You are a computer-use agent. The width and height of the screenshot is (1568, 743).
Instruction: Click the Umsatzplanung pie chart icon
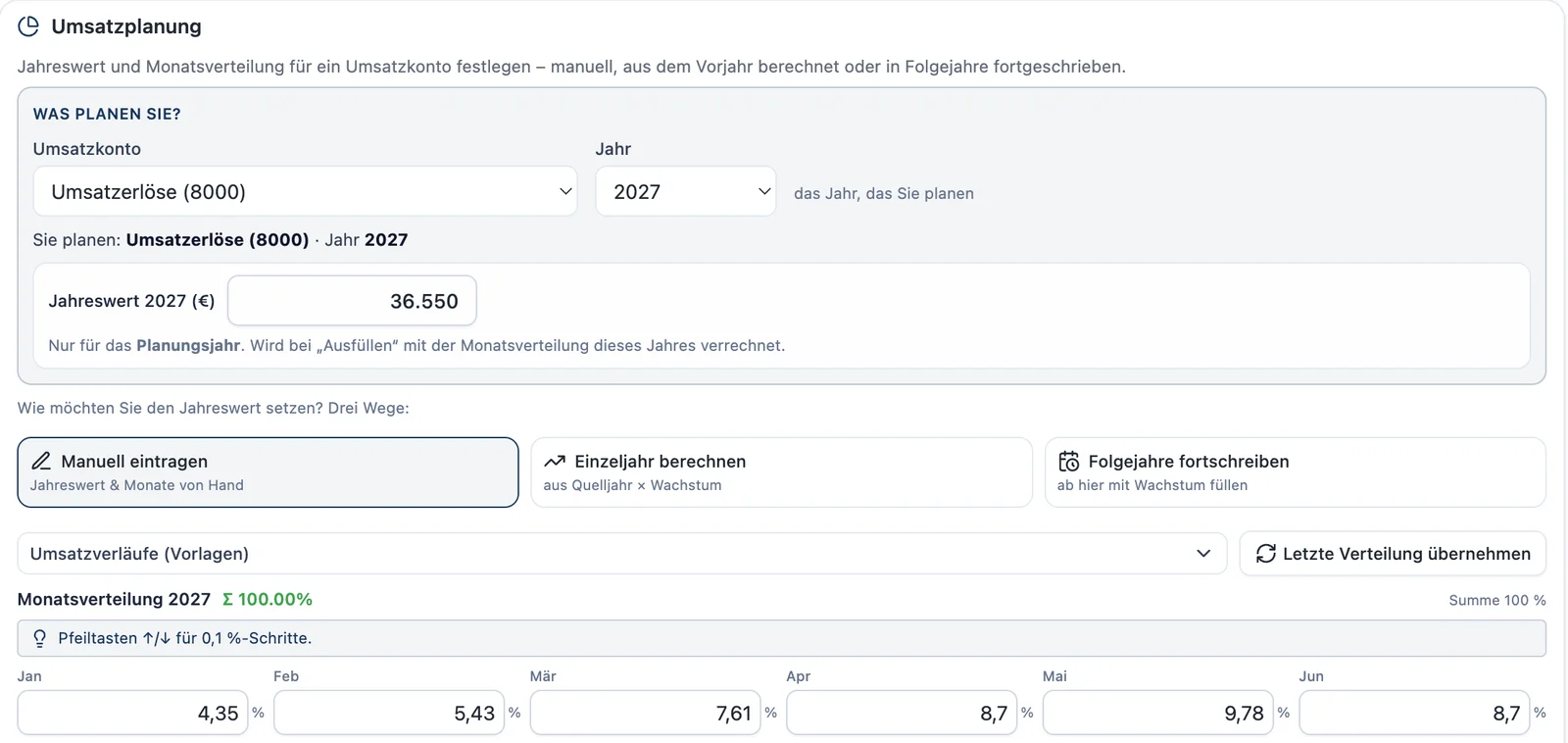pyautogui.click(x=28, y=26)
